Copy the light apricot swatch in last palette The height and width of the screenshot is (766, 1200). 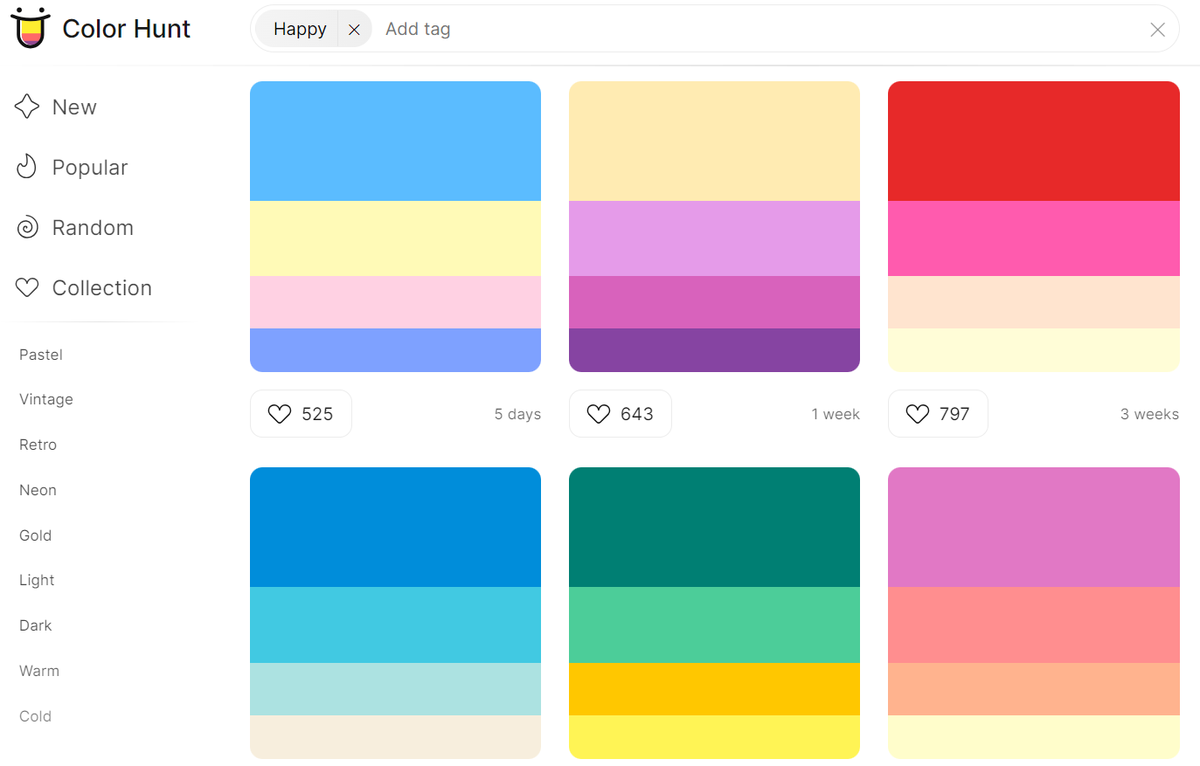coord(1034,689)
